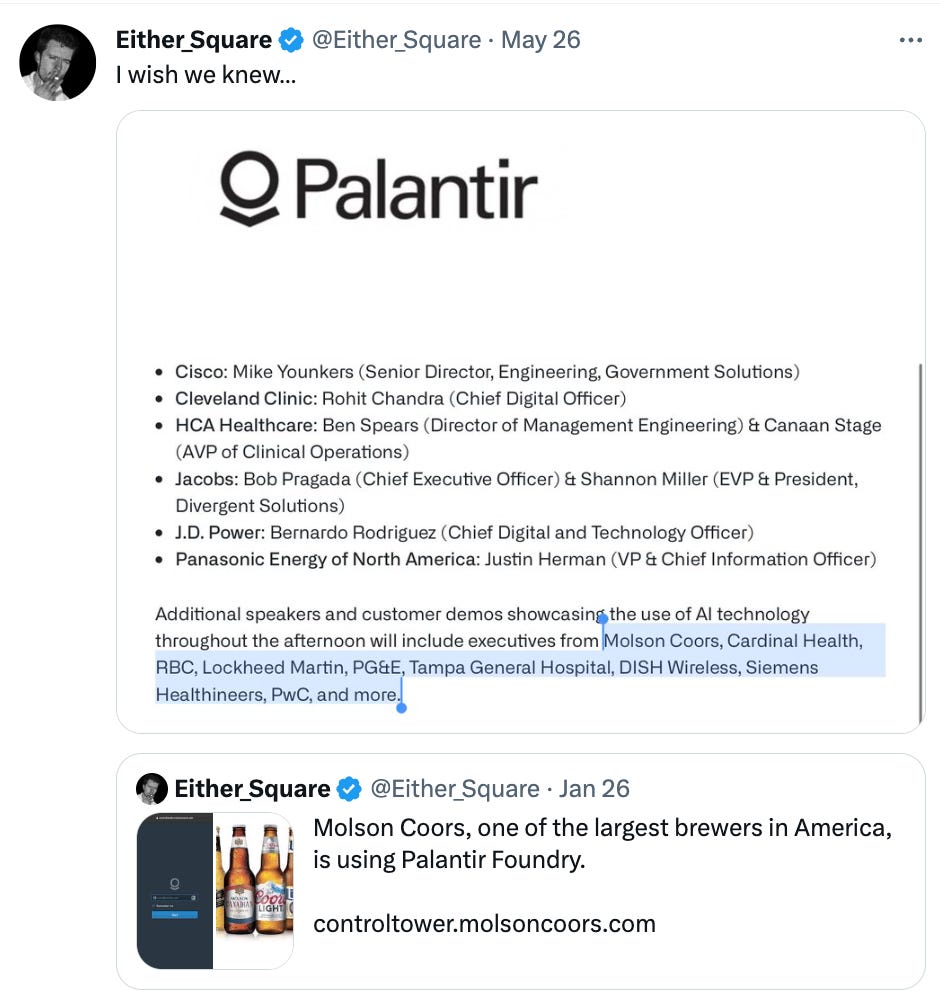The image size is (940, 1002).
Task: Click the text I wish we knew
Action: [206, 74]
